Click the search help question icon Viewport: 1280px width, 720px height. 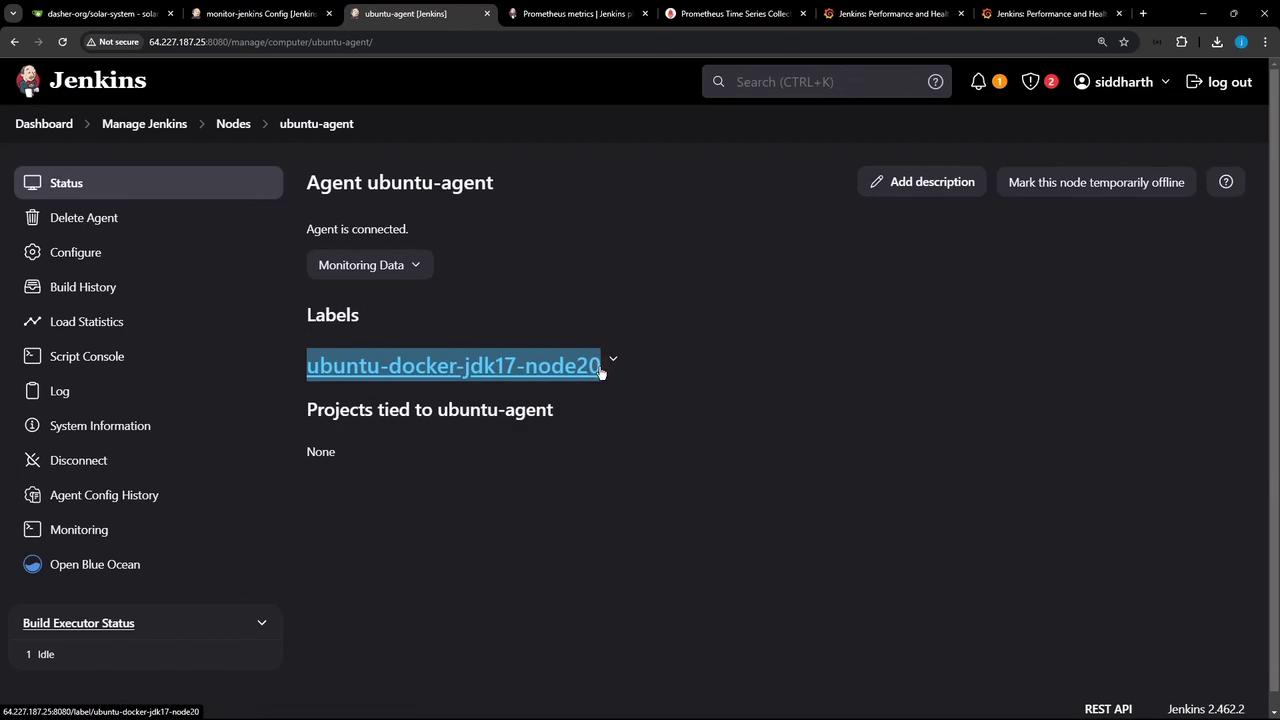tap(935, 82)
